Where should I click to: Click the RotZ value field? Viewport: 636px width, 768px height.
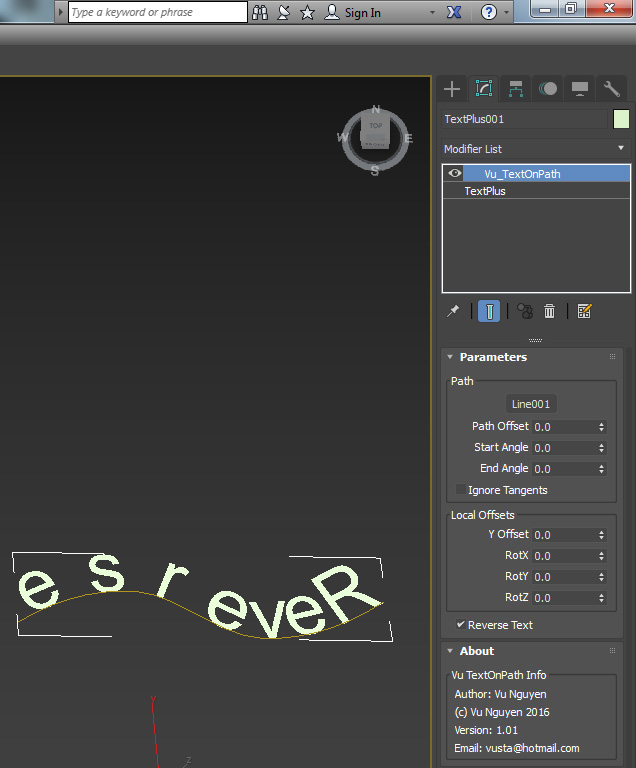(563, 598)
